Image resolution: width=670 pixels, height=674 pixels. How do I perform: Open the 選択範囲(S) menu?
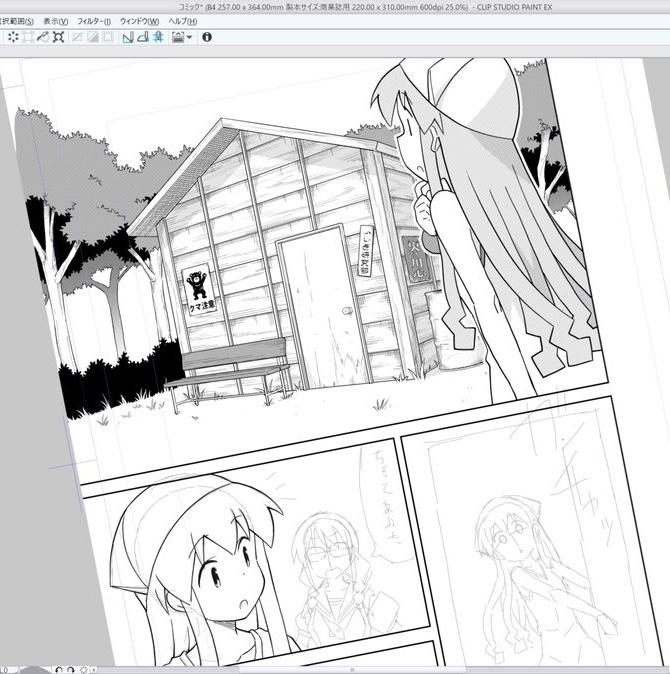16,21
